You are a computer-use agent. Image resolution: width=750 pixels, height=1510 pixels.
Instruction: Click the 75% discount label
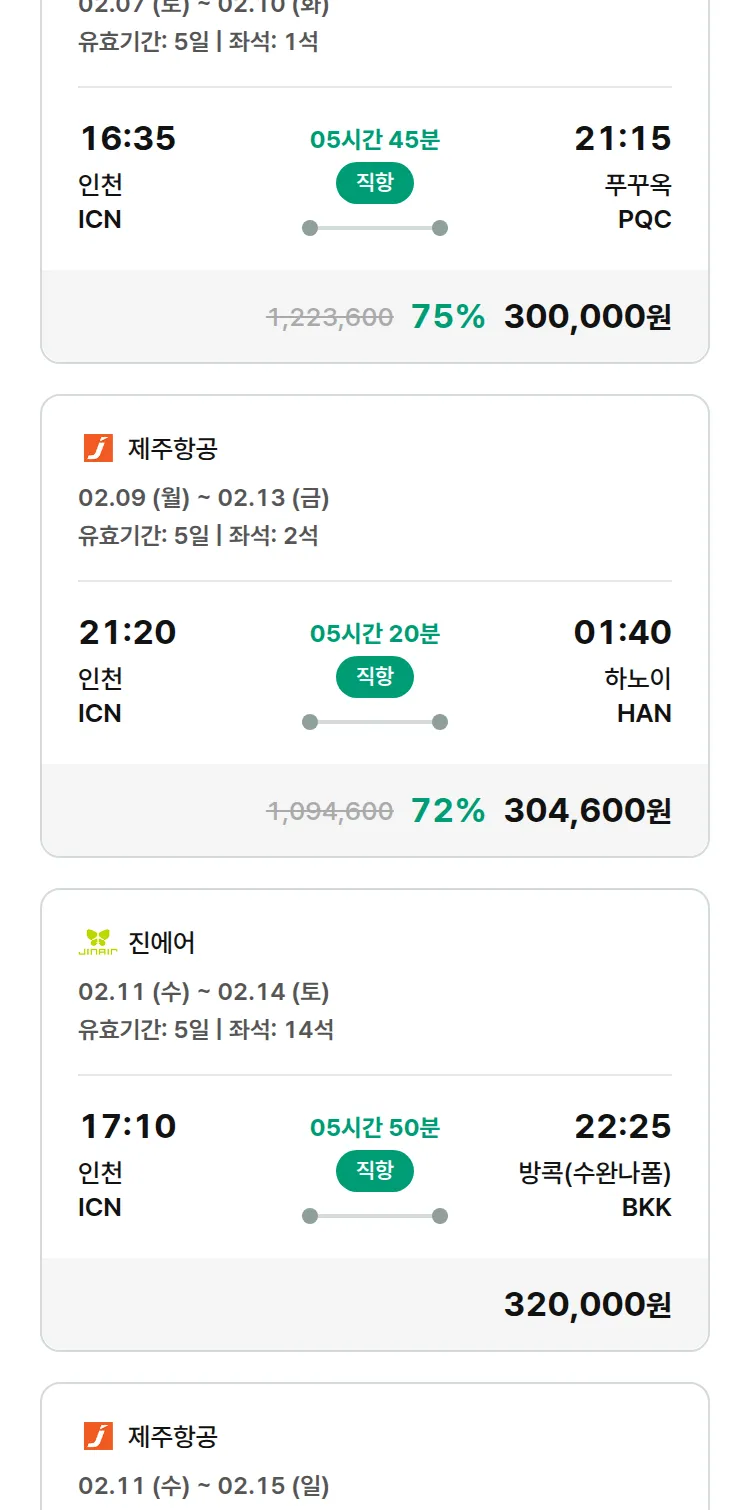tap(448, 317)
